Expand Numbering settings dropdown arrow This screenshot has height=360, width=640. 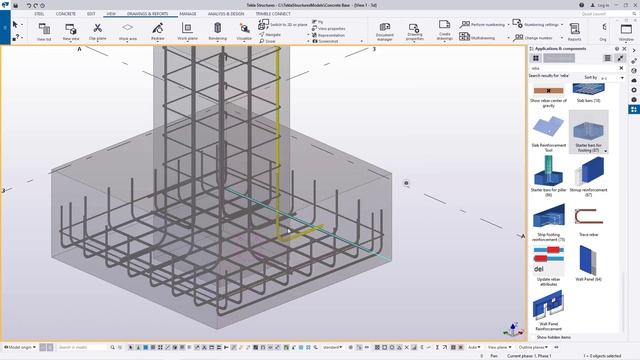pos(562,24)
